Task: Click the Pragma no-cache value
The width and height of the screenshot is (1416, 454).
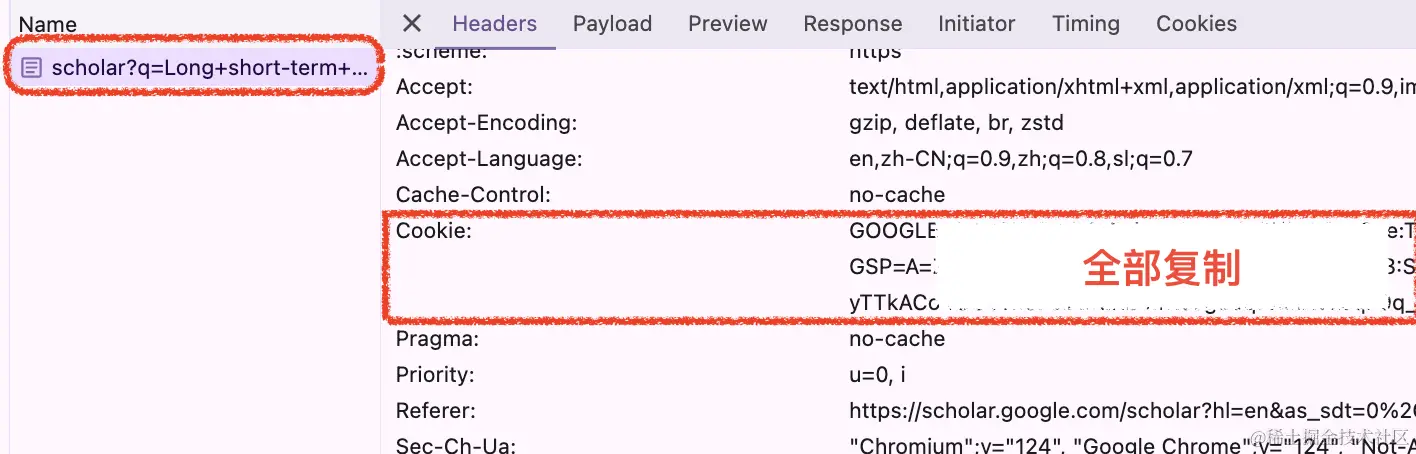Action: tap(897, 339)
